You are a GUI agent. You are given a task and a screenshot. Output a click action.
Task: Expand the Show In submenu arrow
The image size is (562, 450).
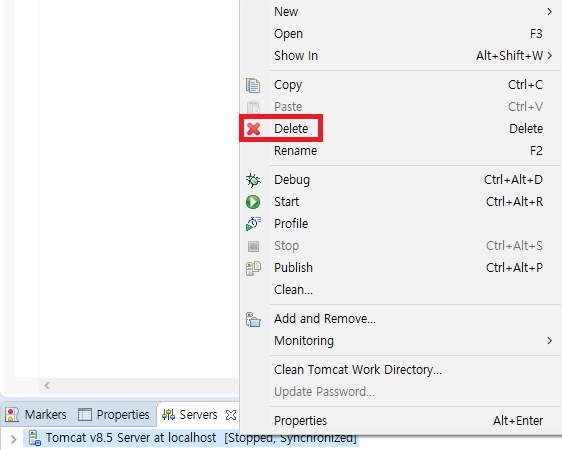click(549, 56)
